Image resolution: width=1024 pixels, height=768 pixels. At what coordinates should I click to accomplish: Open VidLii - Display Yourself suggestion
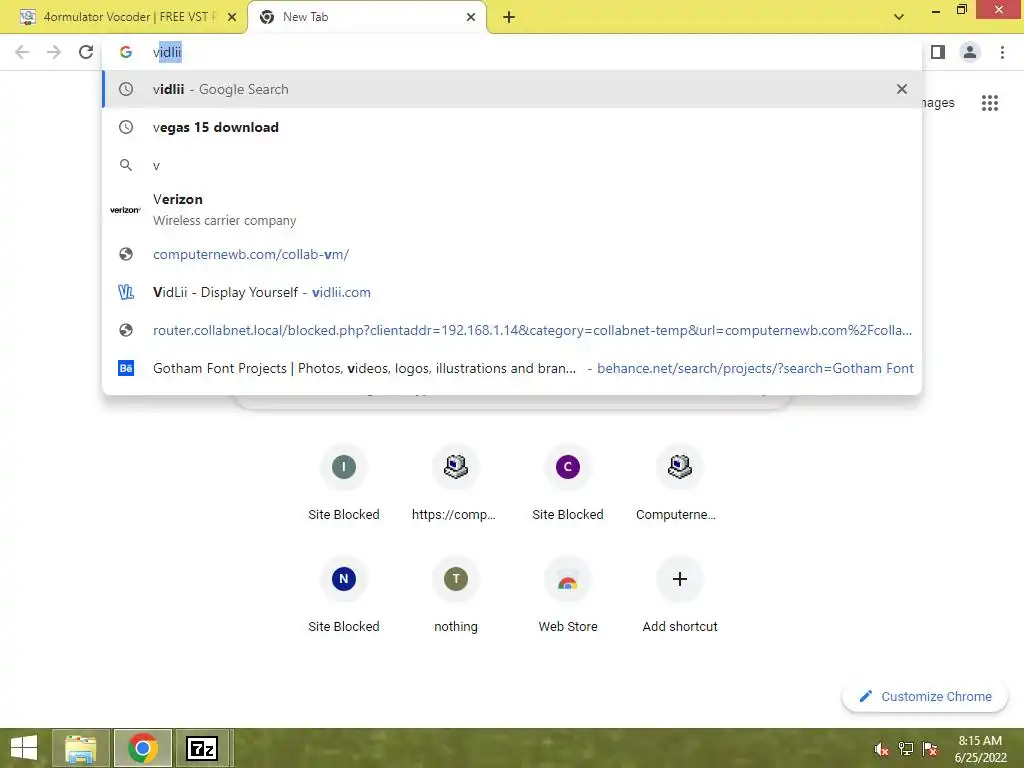click(x=512, y=292)
